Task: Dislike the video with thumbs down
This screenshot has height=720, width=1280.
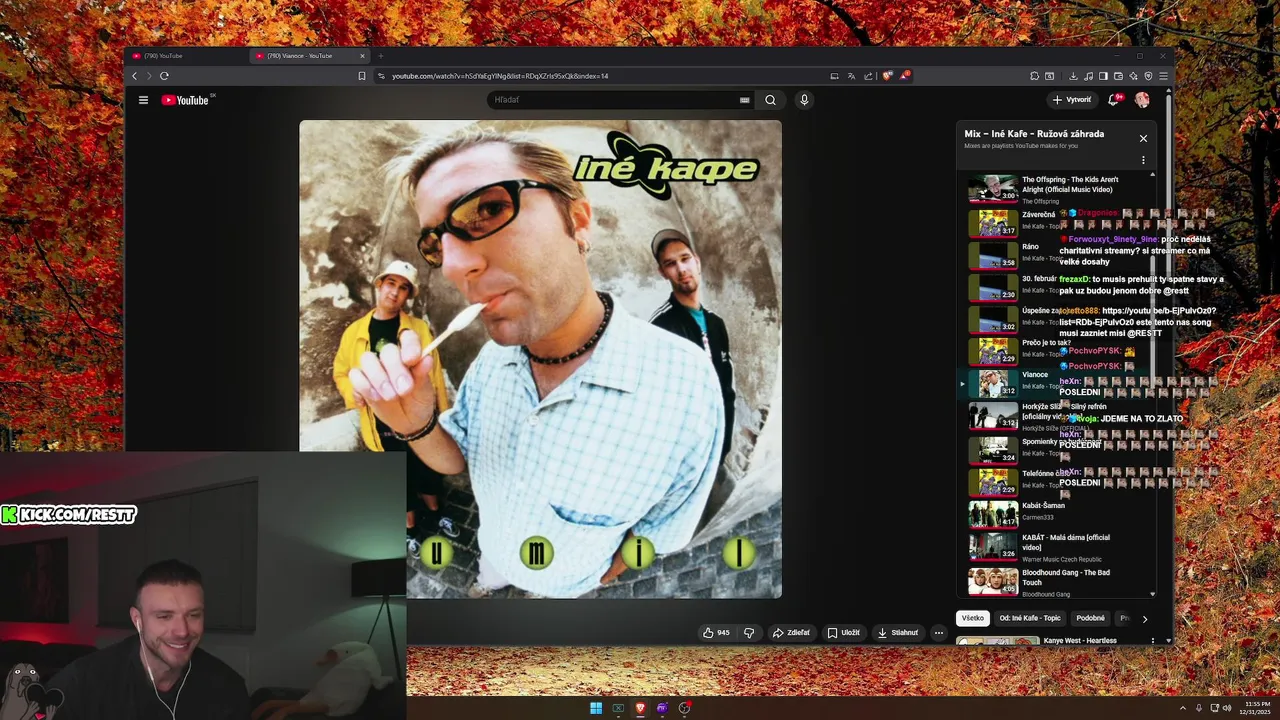Action: tap(749, 632)
